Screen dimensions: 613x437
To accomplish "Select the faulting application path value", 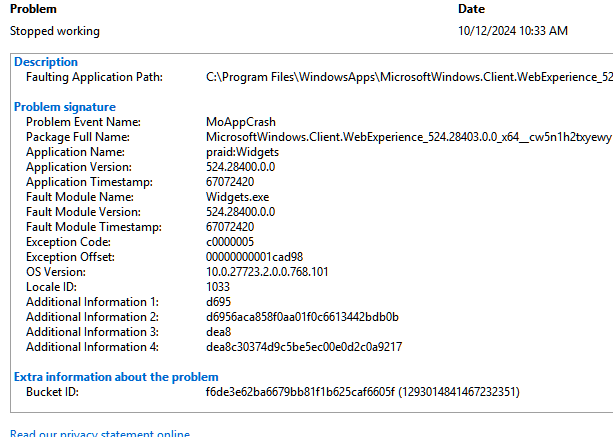I will pos(409,77).
